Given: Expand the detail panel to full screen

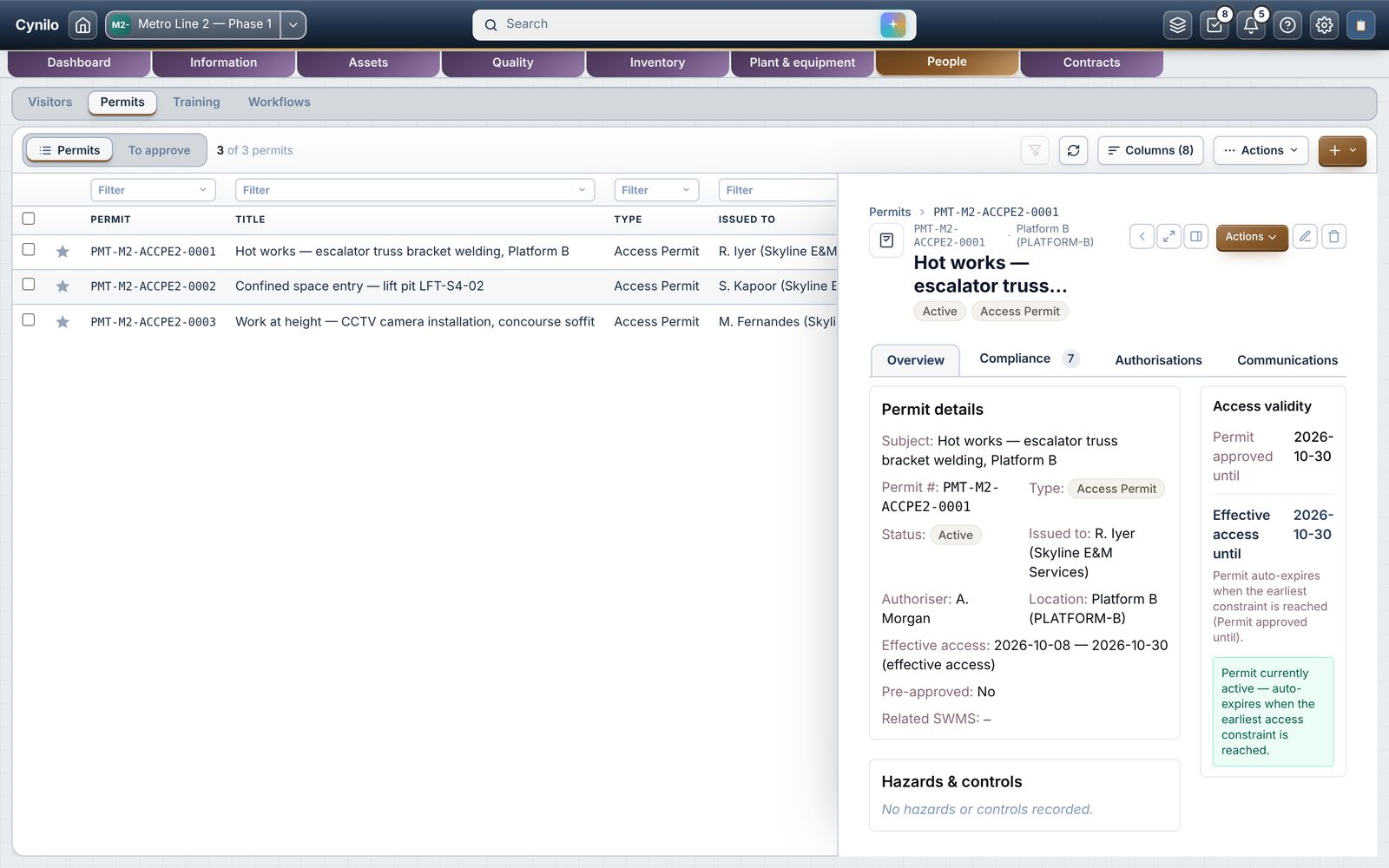Looking at the screenshot, I should coord(1168,236).
